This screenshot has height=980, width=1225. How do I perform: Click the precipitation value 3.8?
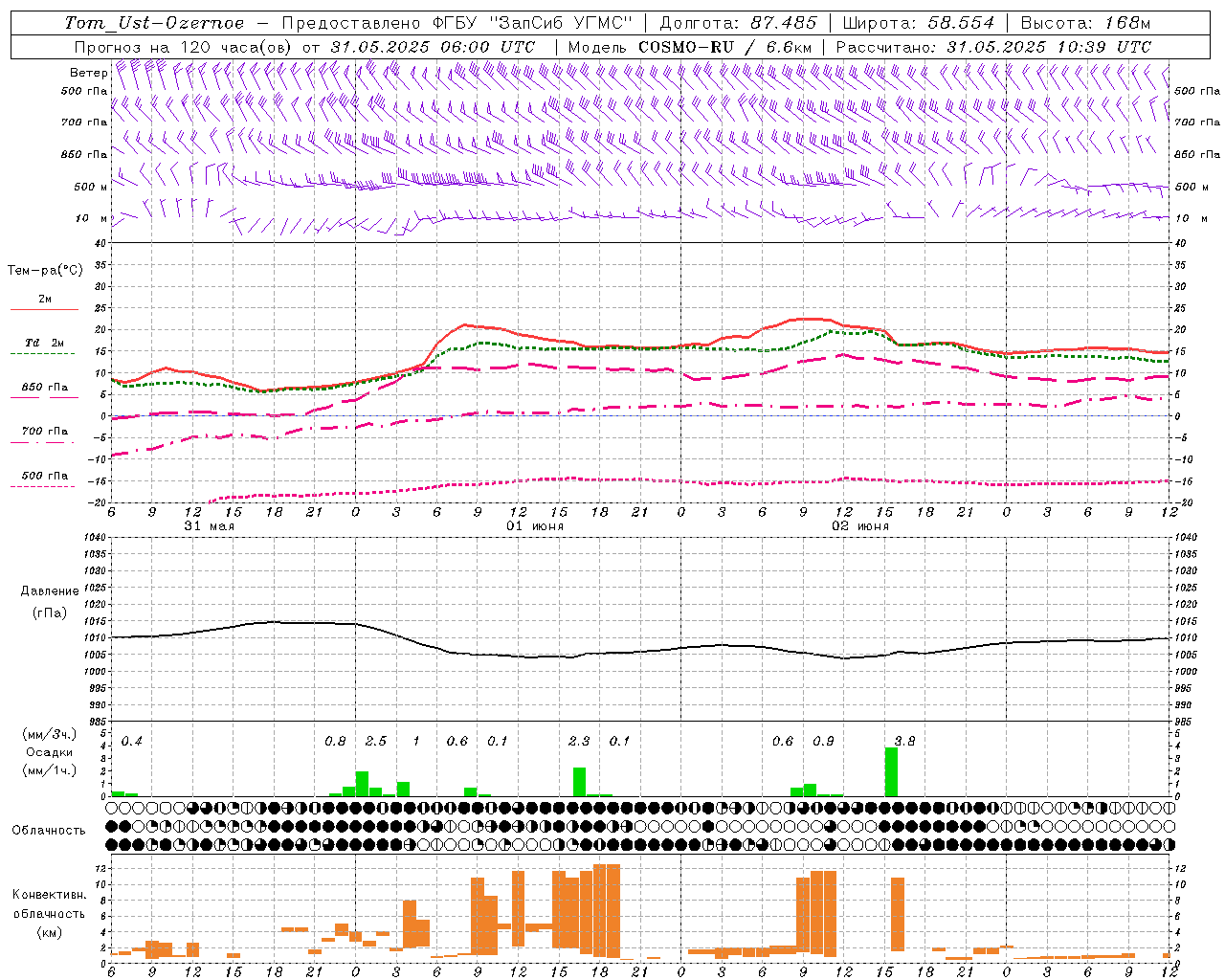904,742
